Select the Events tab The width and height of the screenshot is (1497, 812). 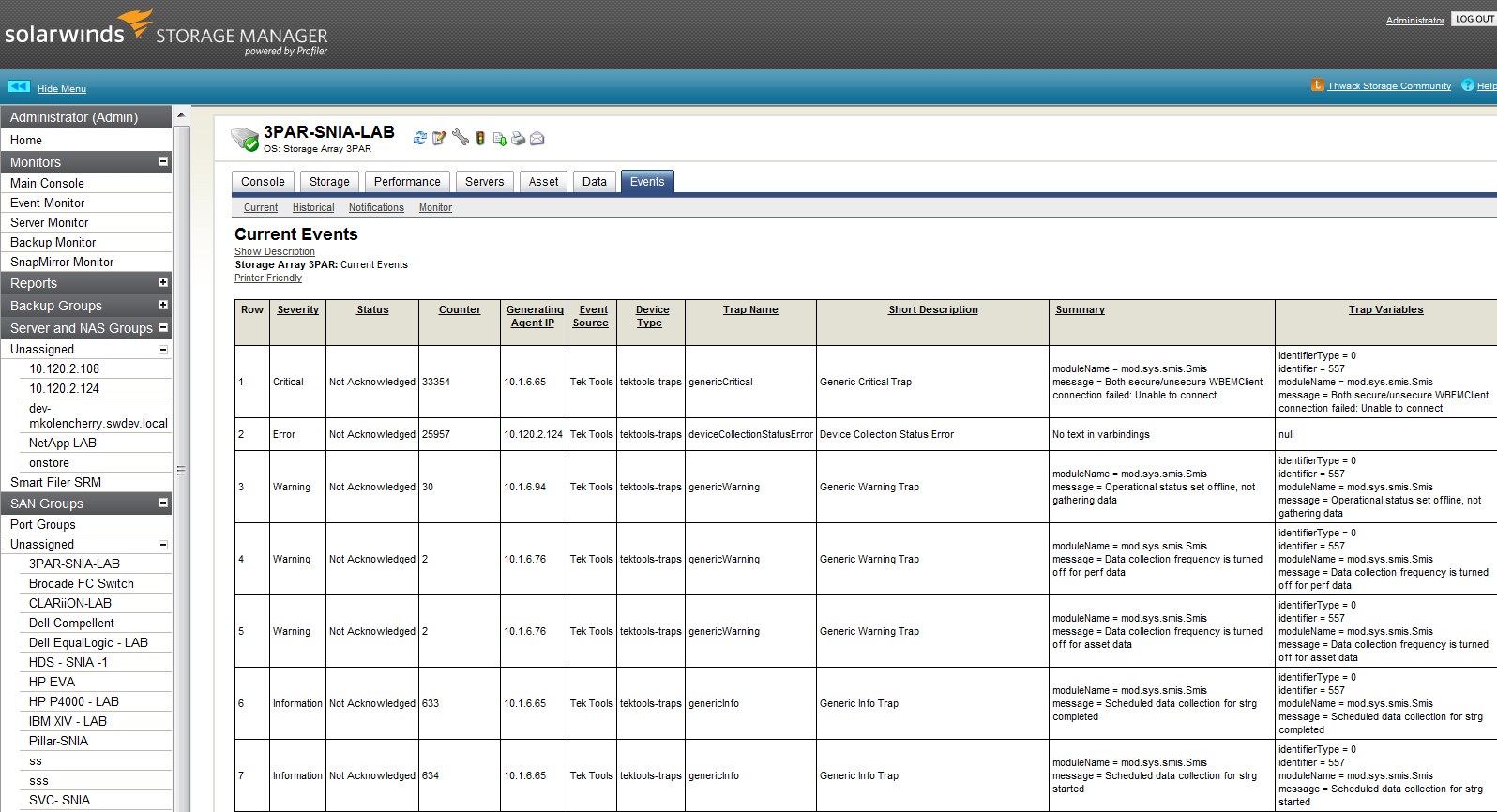(x=647, y=182)
